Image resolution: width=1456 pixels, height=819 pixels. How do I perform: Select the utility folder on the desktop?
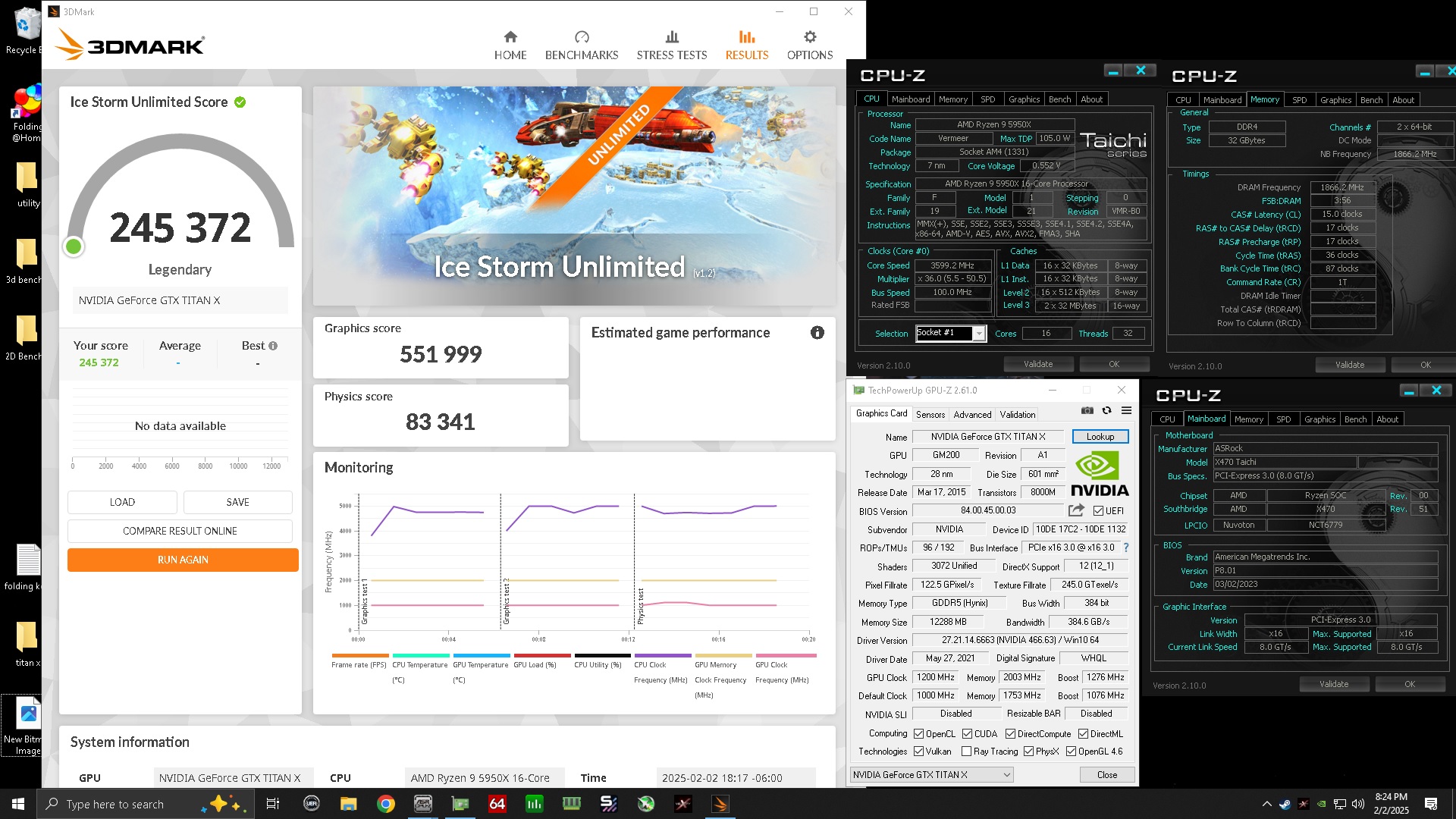[x=27, y=184]
